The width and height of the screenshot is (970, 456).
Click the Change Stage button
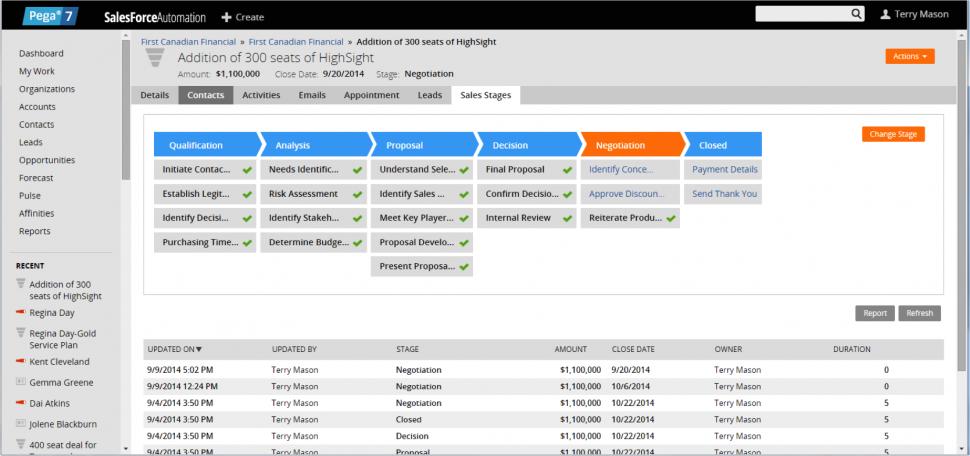coord(893,134)
